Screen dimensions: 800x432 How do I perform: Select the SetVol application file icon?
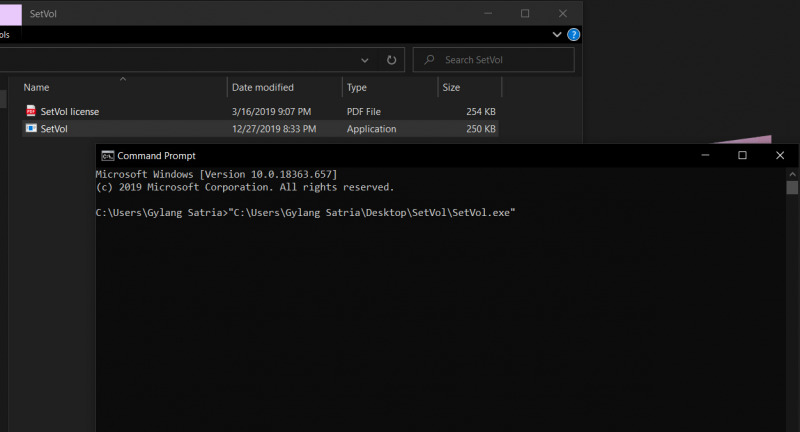(x=31, y=129)
